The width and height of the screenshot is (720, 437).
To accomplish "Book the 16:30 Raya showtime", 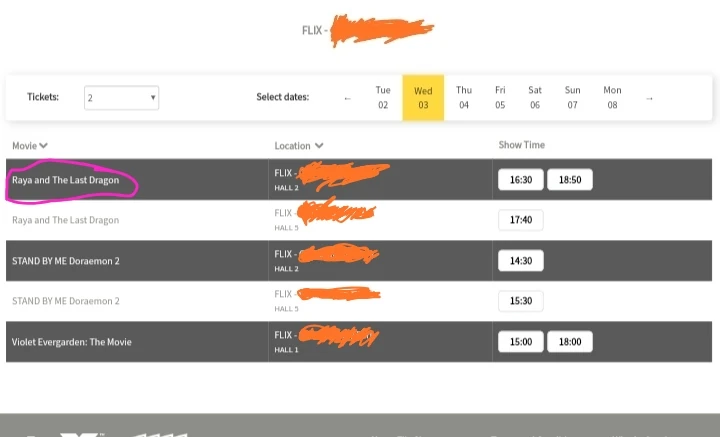I will [520, 180].
